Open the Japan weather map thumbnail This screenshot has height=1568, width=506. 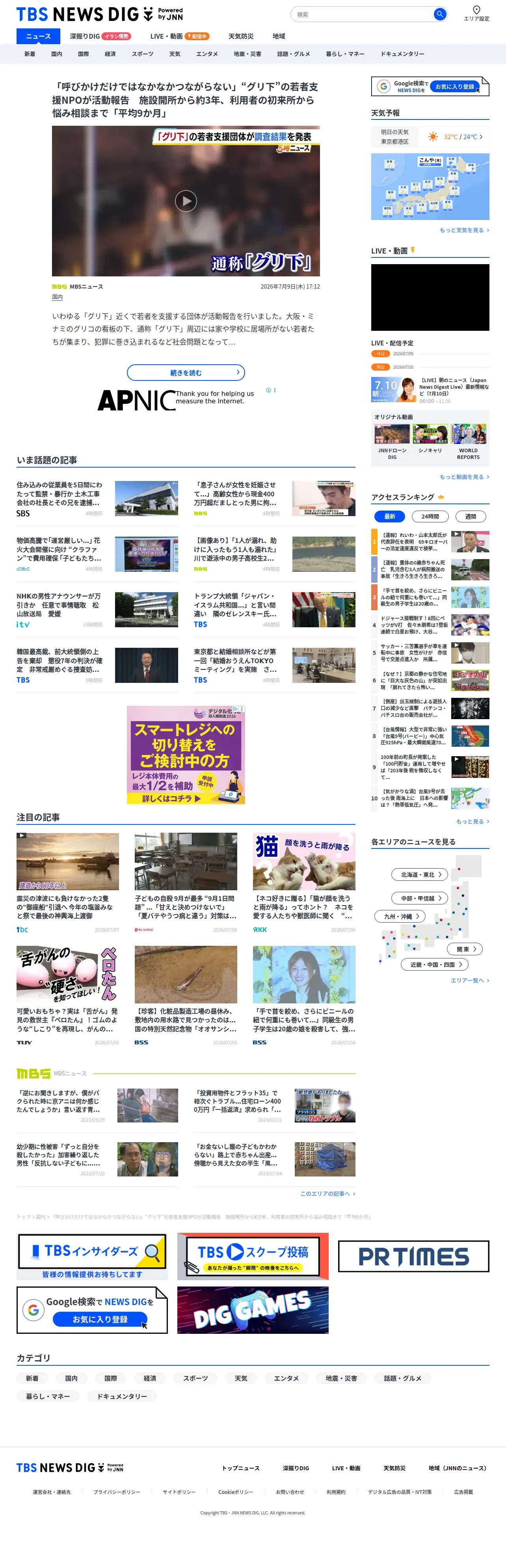pyautogui.click(x=430, y=187)
